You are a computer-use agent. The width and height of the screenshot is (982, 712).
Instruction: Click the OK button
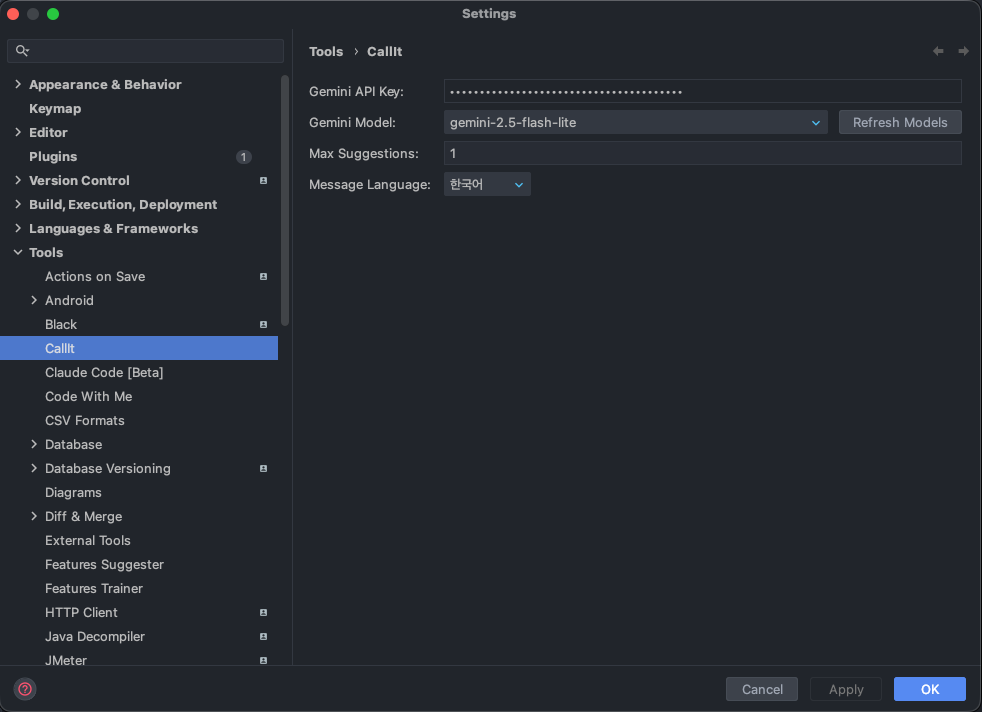[x=929, y=689]
